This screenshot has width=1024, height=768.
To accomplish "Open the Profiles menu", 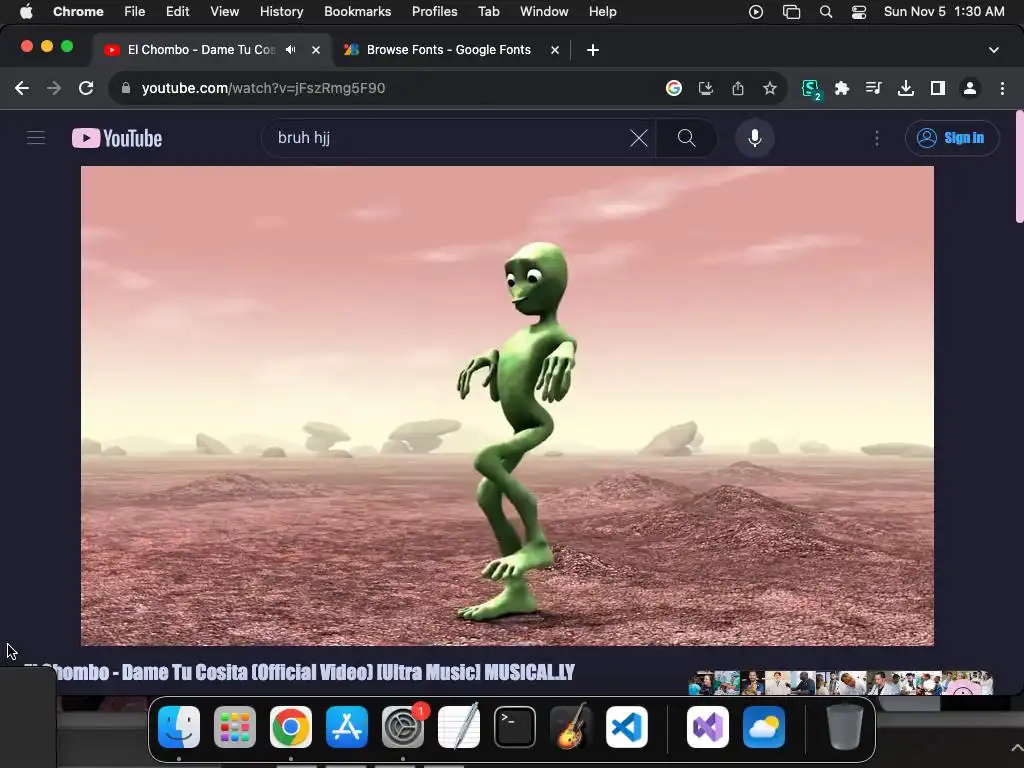I will point(434,11).
